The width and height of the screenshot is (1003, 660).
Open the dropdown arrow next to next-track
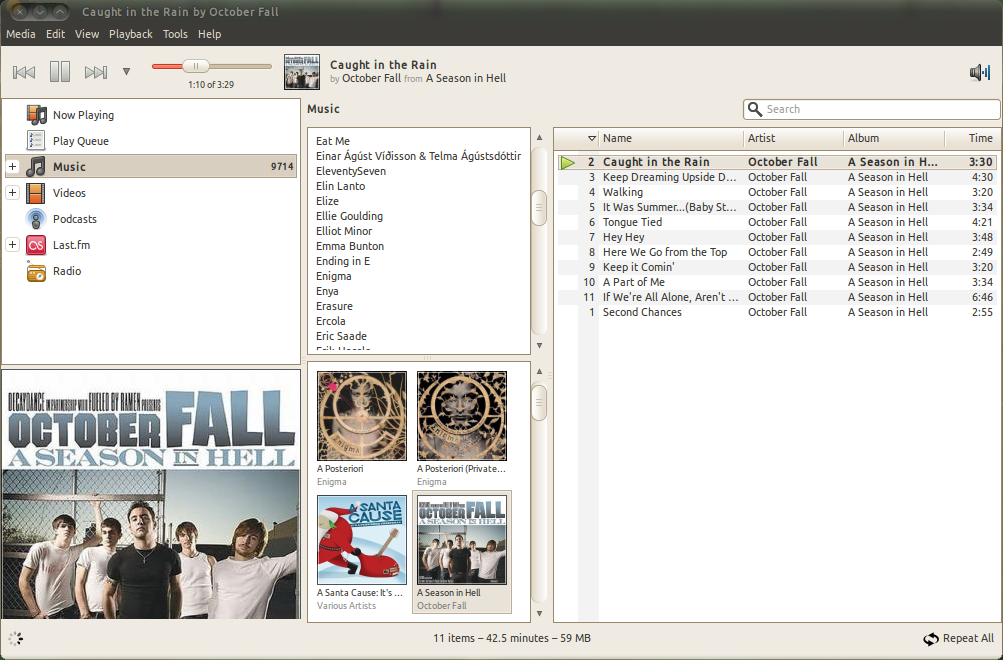[126, 72]
